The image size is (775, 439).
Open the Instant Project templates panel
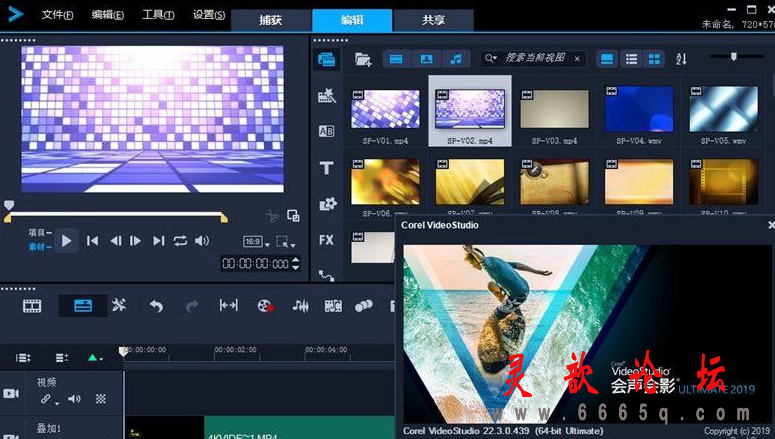pyautogui.click(x=327, y=95)
